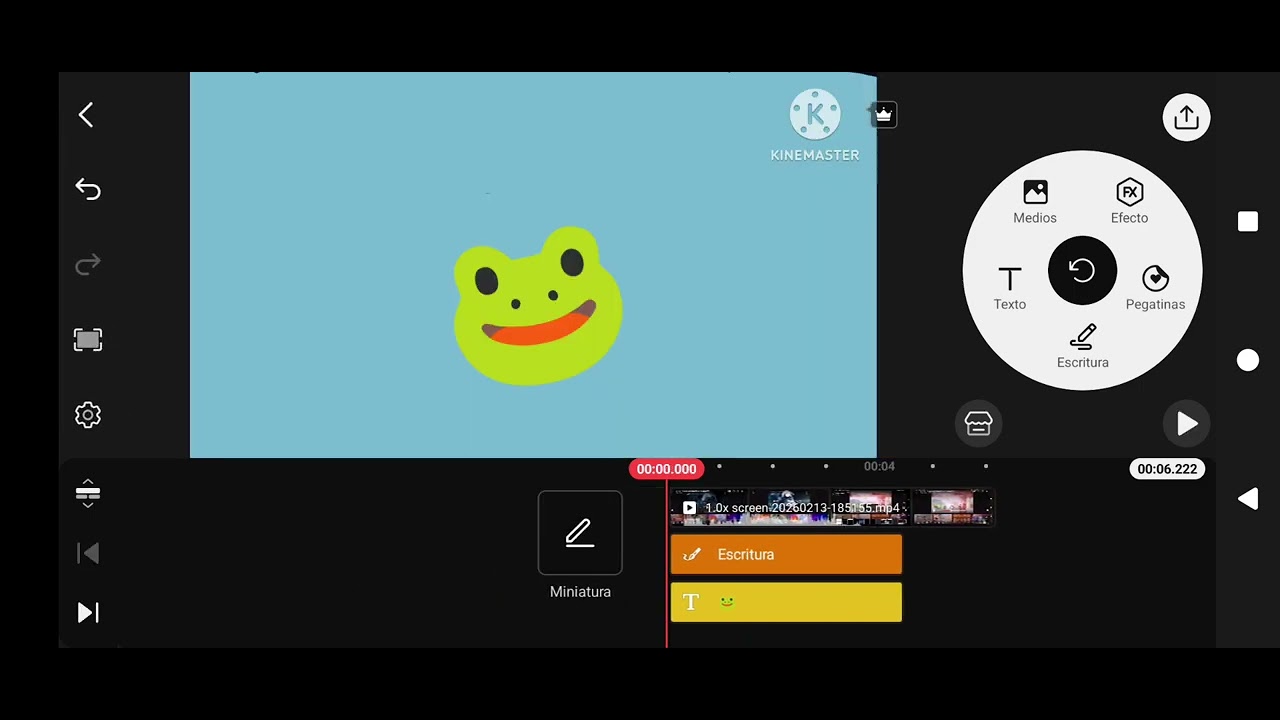Tap Android recent apps square button
This screenshot has height=720, width=1280.
click(1248, 221)
